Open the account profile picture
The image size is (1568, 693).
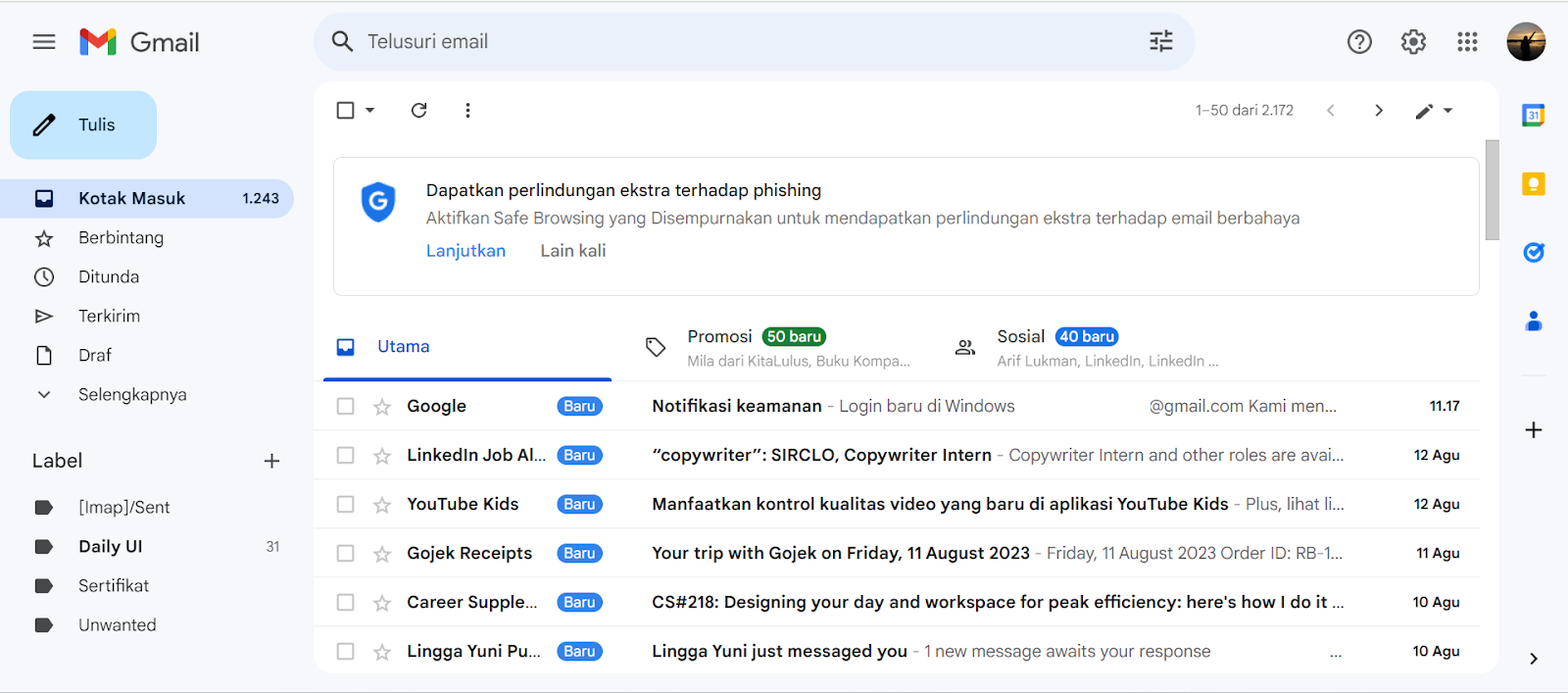[1526, 41]
